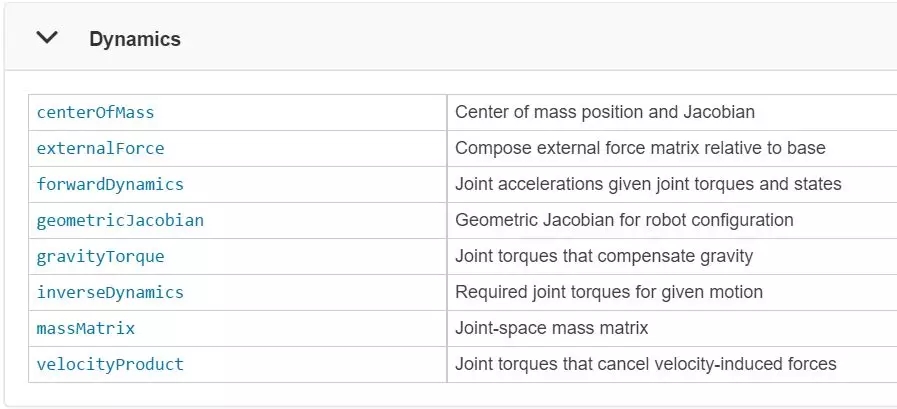
Task: Open the gravityTorque function link
Action: [101, 256]
